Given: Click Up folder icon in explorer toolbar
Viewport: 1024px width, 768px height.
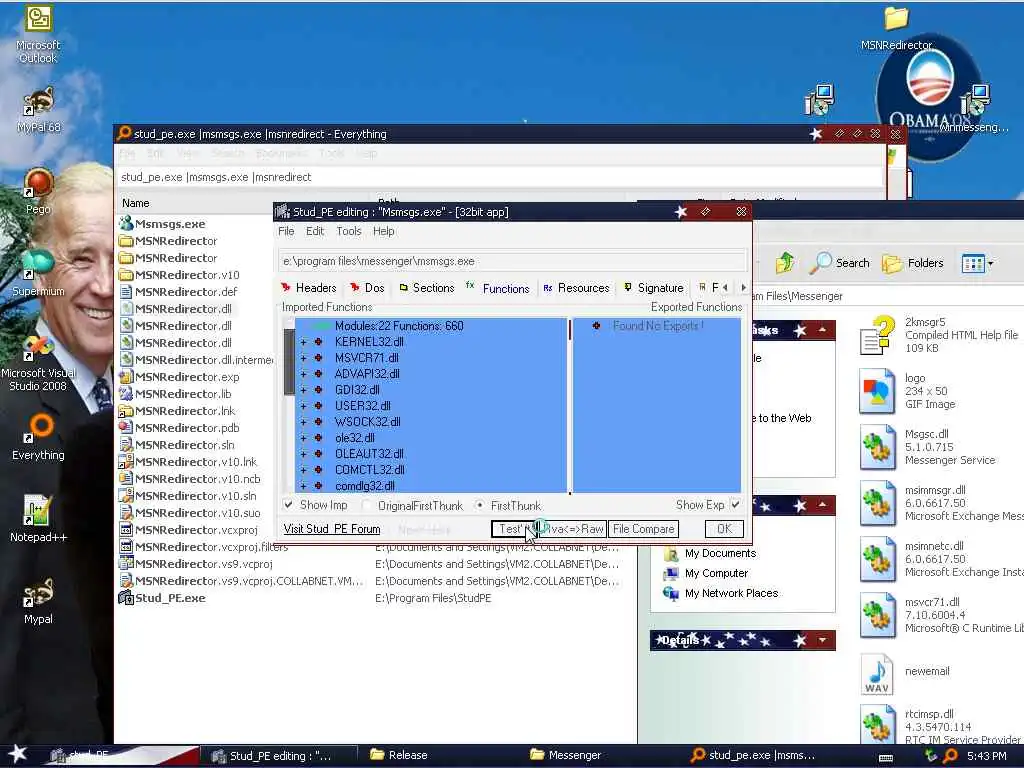Looking at the screenshot, I should point(785,263).
